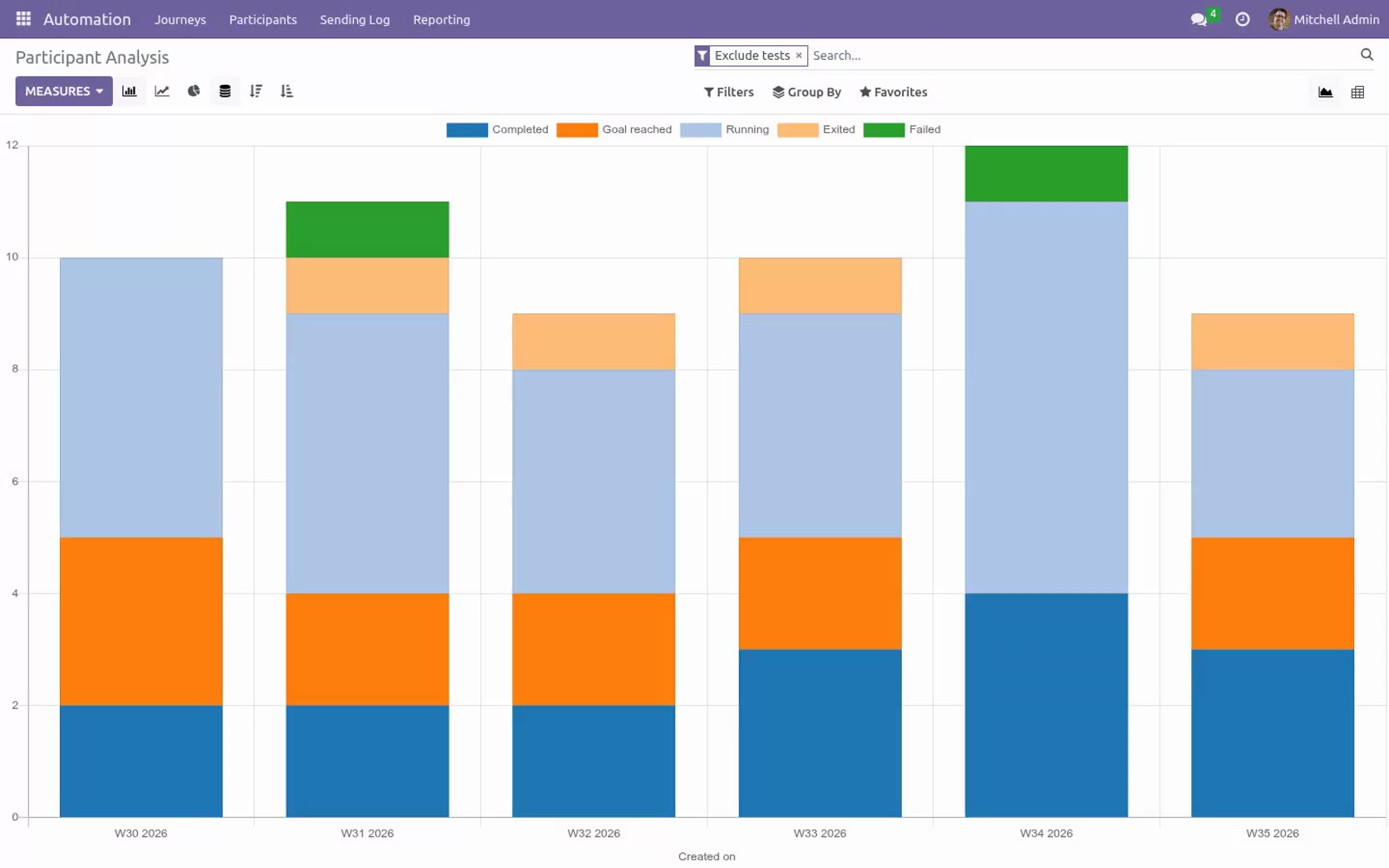Viewport: 1389px width, 868px height.
Task: Toggle stacked chart mode
Action: pyautogui.click(x=225, y=91)
